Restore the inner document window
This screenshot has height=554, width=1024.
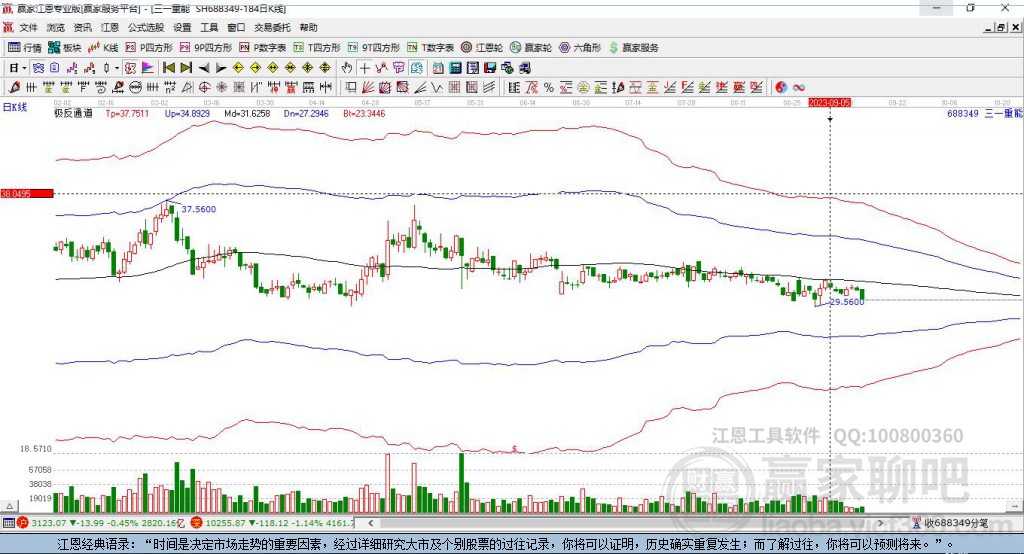coord(1002,27)
